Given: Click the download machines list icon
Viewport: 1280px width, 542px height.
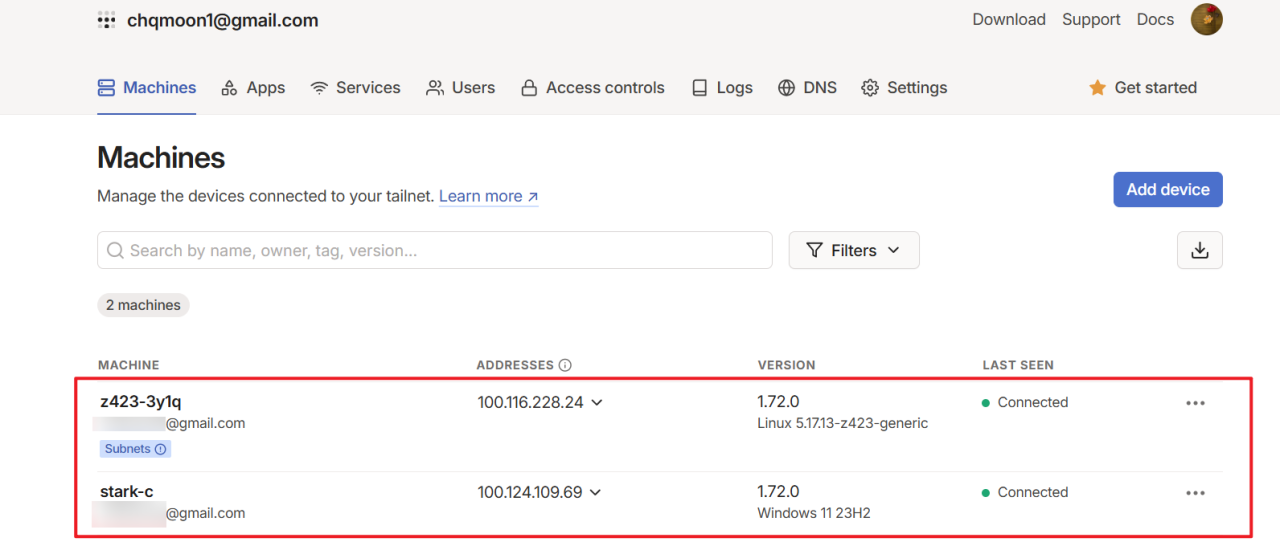Looking at the screenshot, I should click(x=1199, y=251).
